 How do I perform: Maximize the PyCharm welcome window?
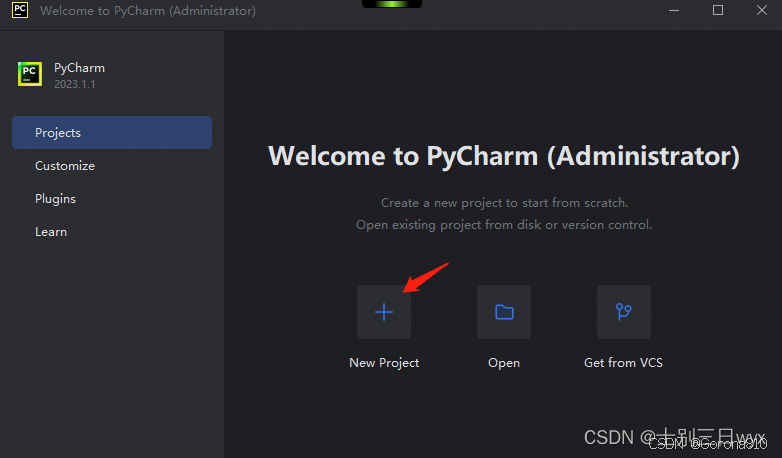[x=718, y=10]
